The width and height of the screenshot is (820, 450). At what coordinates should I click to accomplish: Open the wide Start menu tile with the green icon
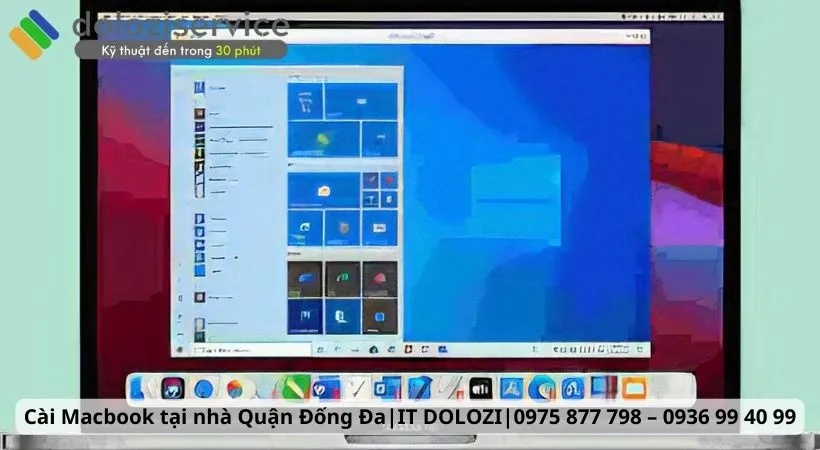click(x=324, y=139)
